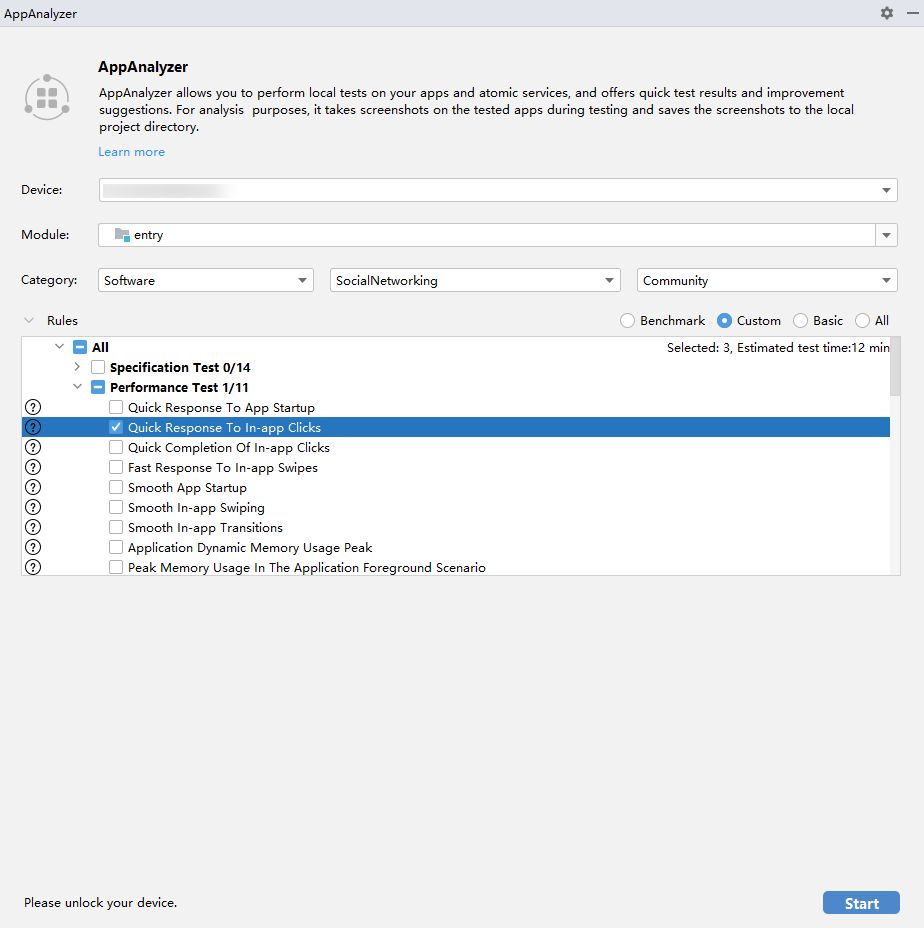Image resolution: width=924 pixels, height=928 pixels.
Task: Expand the Specification Test tree node
Action: tap(78, 367)
